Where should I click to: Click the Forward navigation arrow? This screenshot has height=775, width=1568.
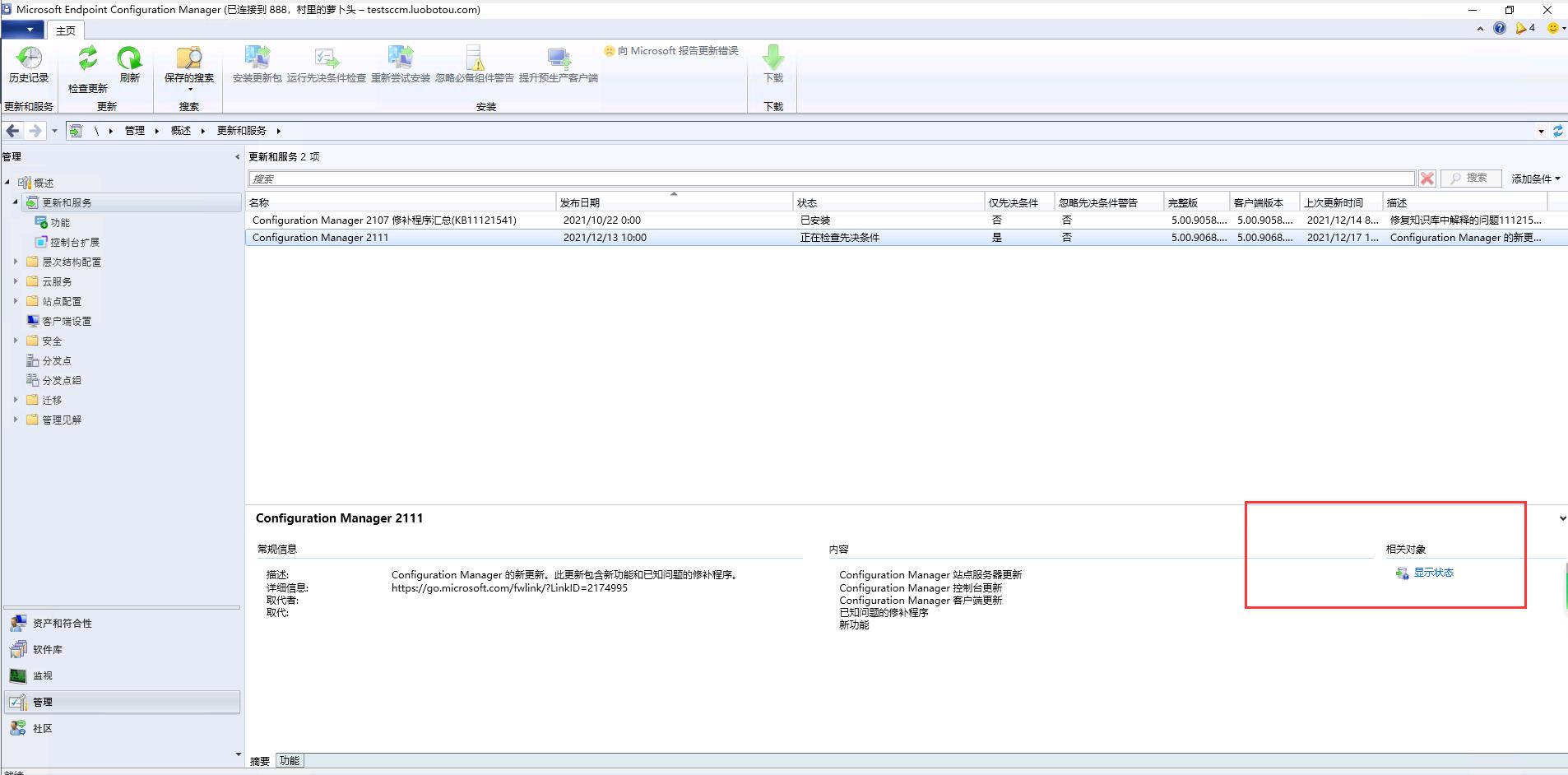(35, 131)
